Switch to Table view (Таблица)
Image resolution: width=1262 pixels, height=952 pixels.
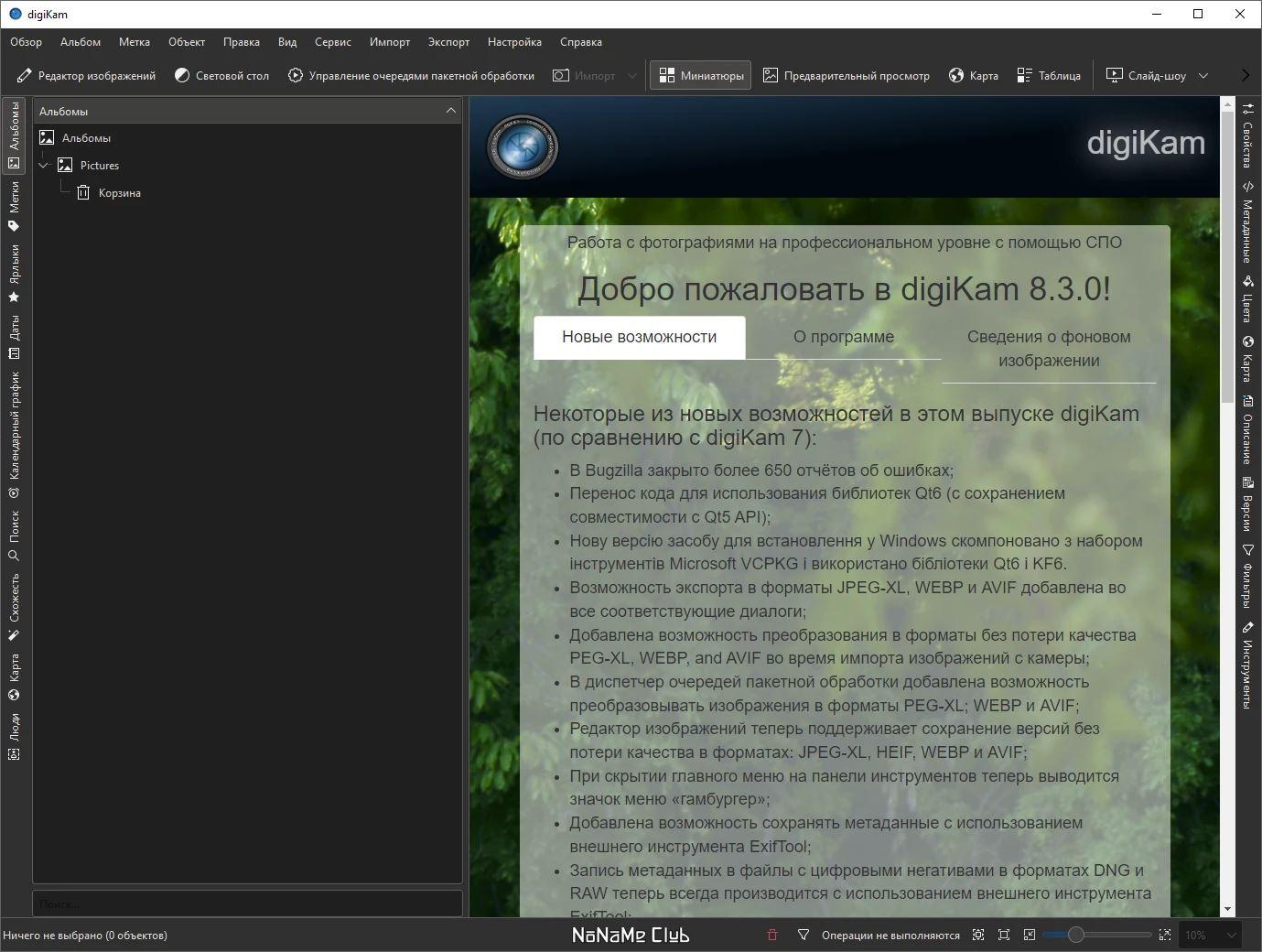pyautogui.click(x=1049, y=76)
